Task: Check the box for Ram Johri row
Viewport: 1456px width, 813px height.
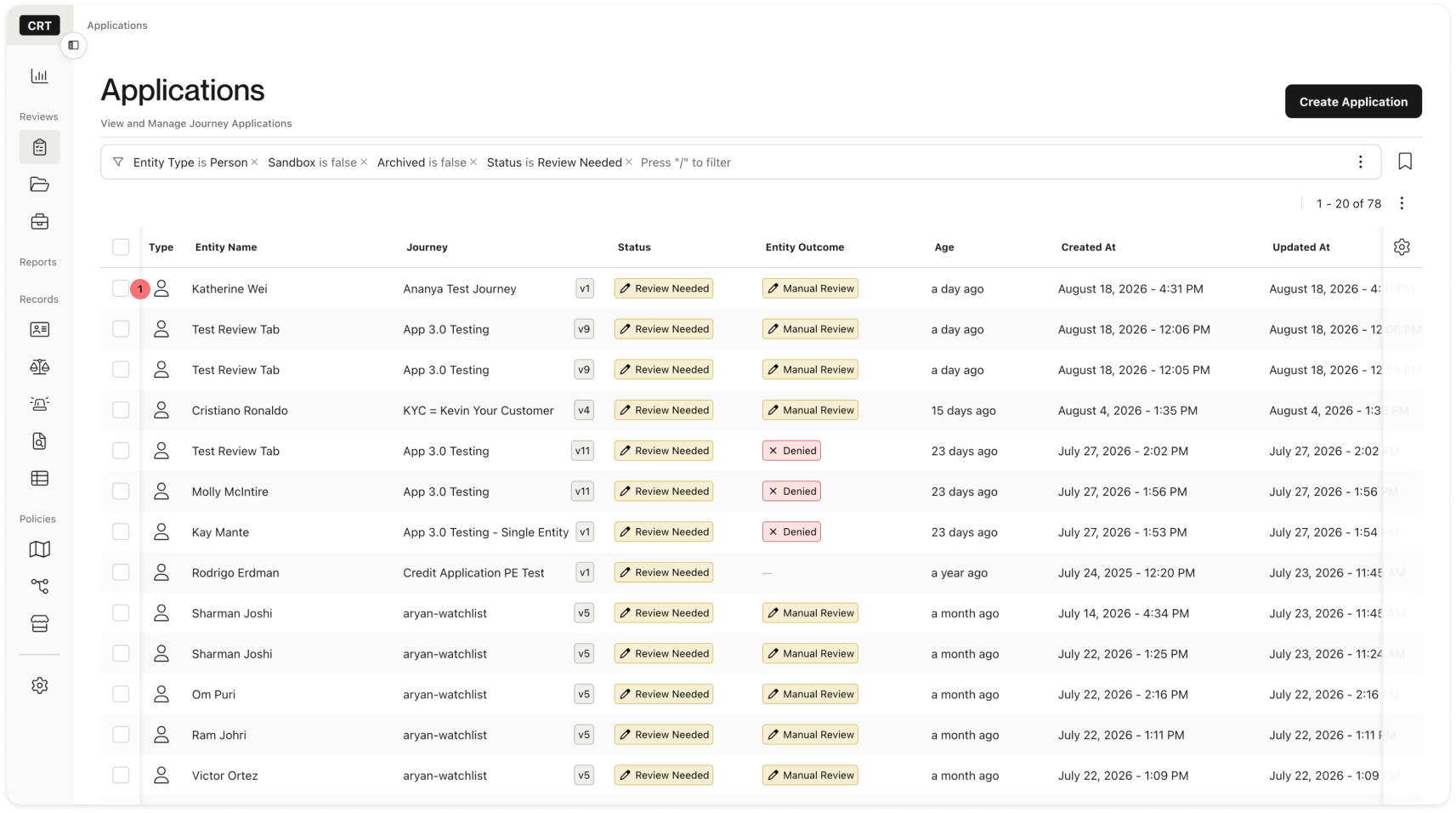Action: (x=121, y=735)
